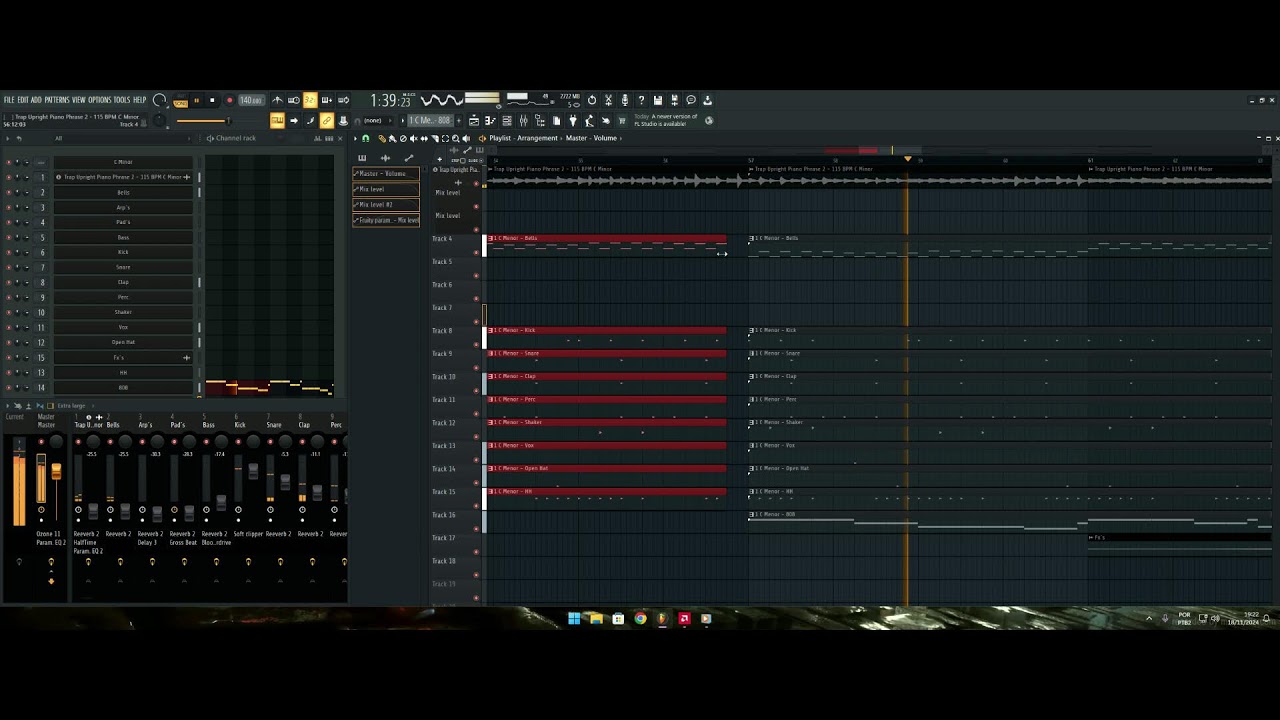Viewport: 1280px width, 720px height.
Task: Click the export download icon
Action: point(708,101)
